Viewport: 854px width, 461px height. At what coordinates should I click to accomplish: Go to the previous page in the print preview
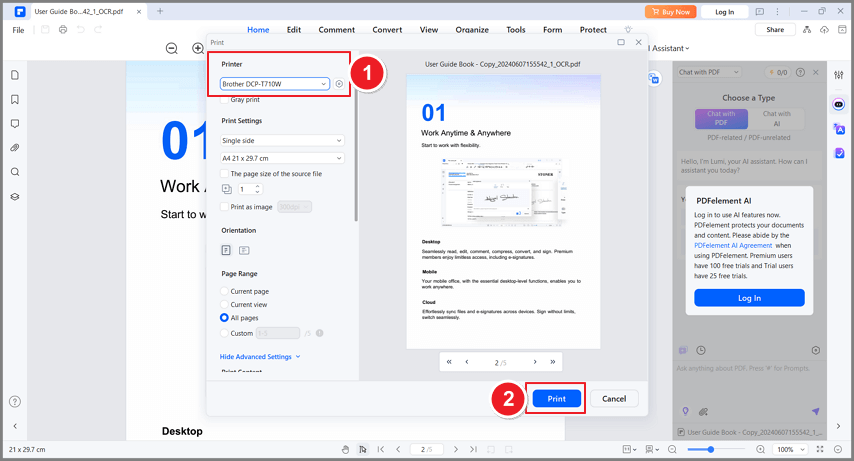(467, 362)
